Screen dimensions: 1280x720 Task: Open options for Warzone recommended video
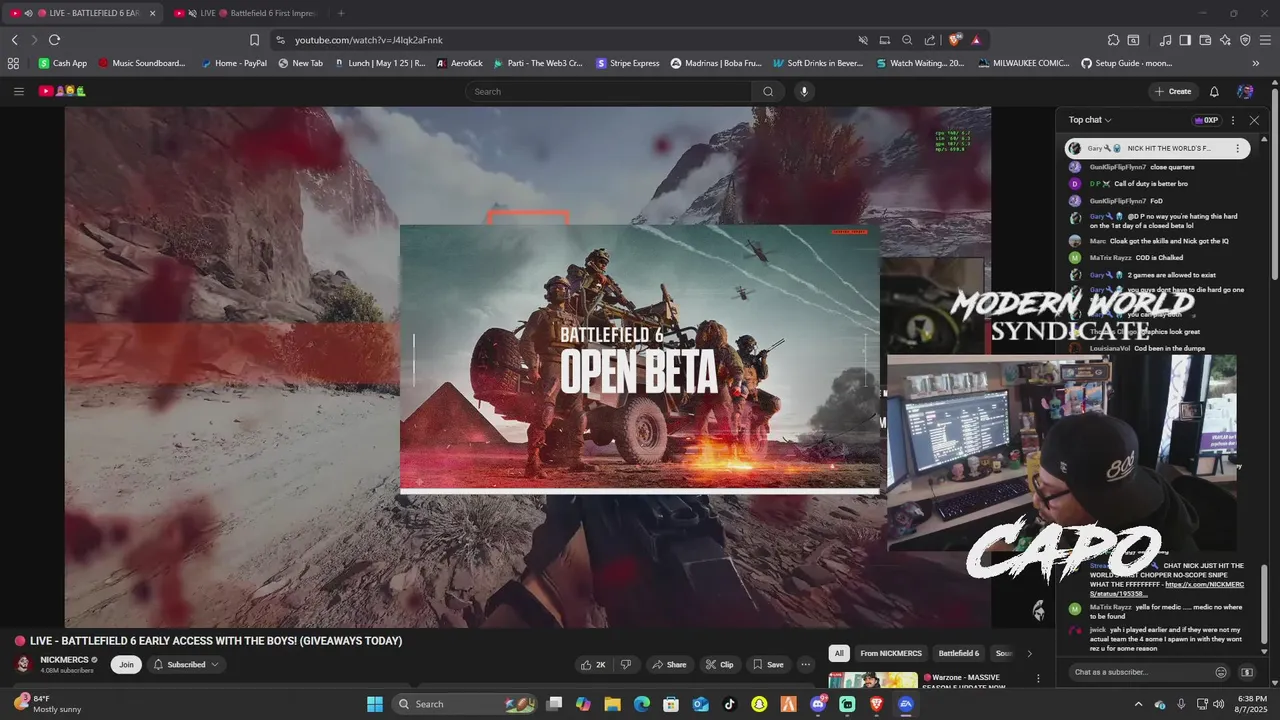pyautogui.click(x=1038, y=678)
